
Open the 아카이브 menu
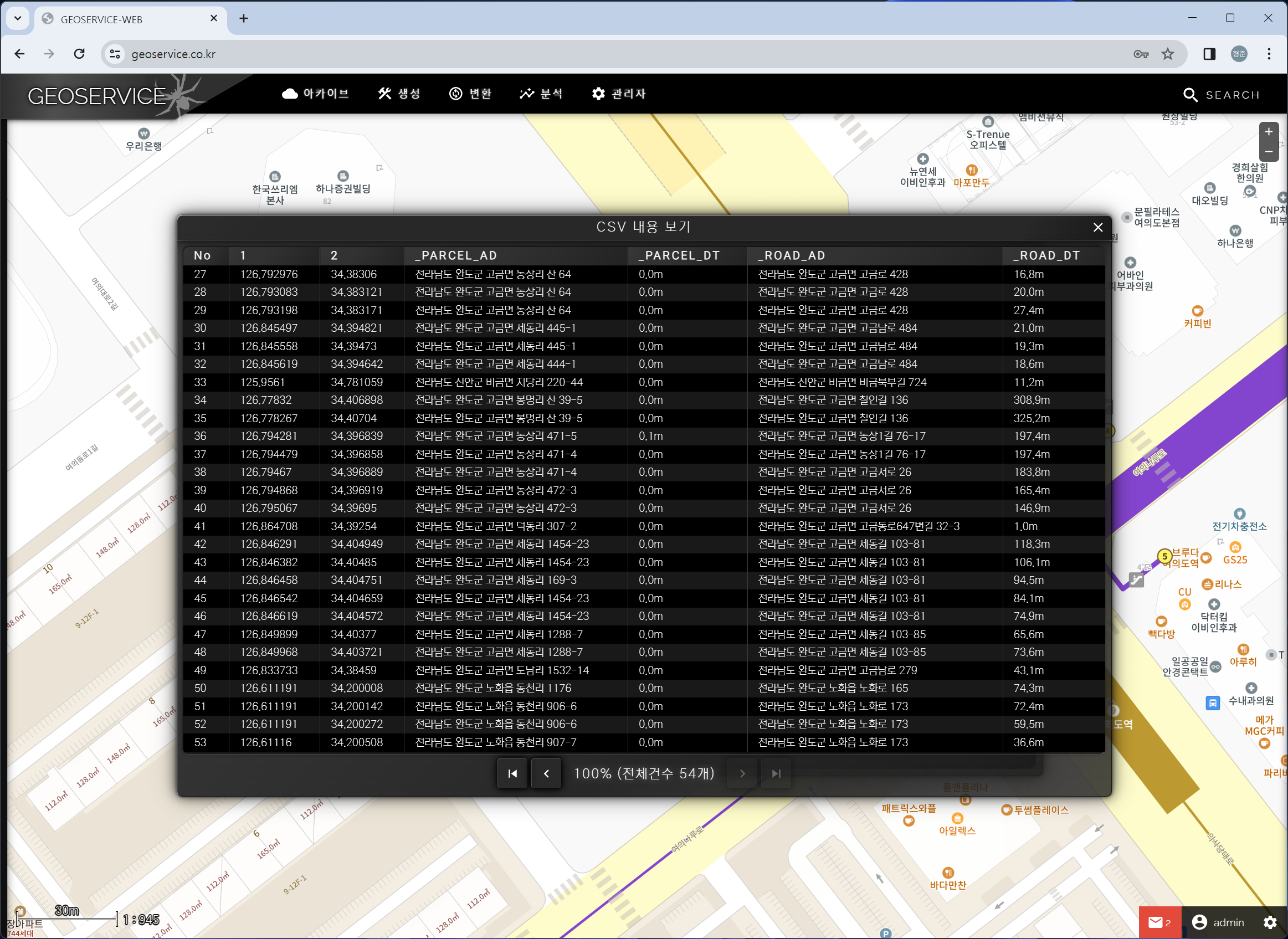tap(315, 93)
